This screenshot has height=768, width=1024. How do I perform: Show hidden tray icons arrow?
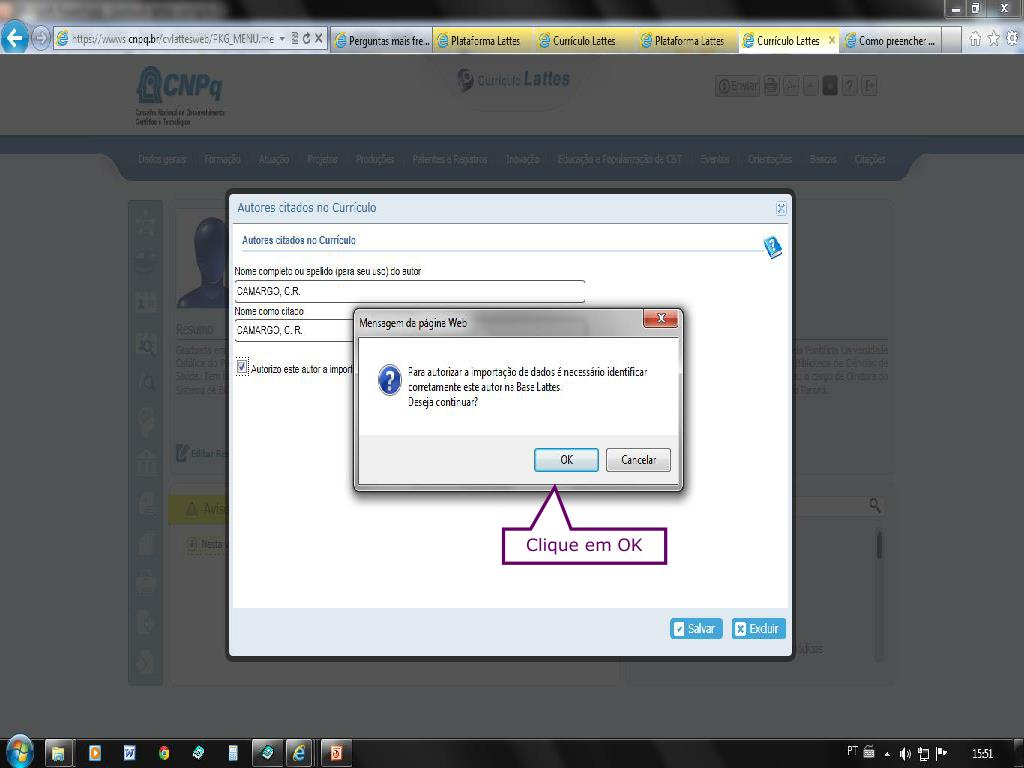[887, 754]
